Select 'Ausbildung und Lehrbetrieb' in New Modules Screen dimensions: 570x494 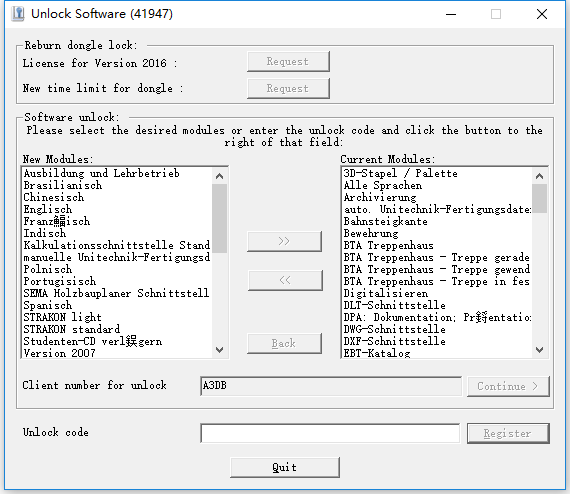click(117, 173)
